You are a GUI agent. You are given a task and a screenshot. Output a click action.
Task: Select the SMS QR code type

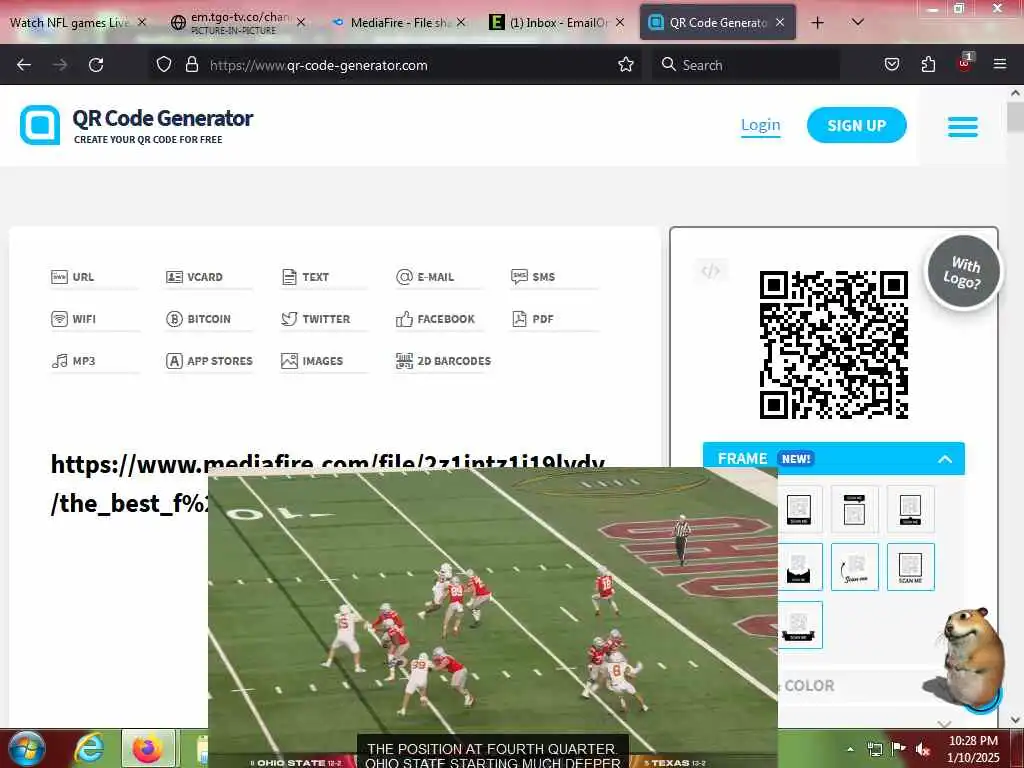(x=533, y=277)
